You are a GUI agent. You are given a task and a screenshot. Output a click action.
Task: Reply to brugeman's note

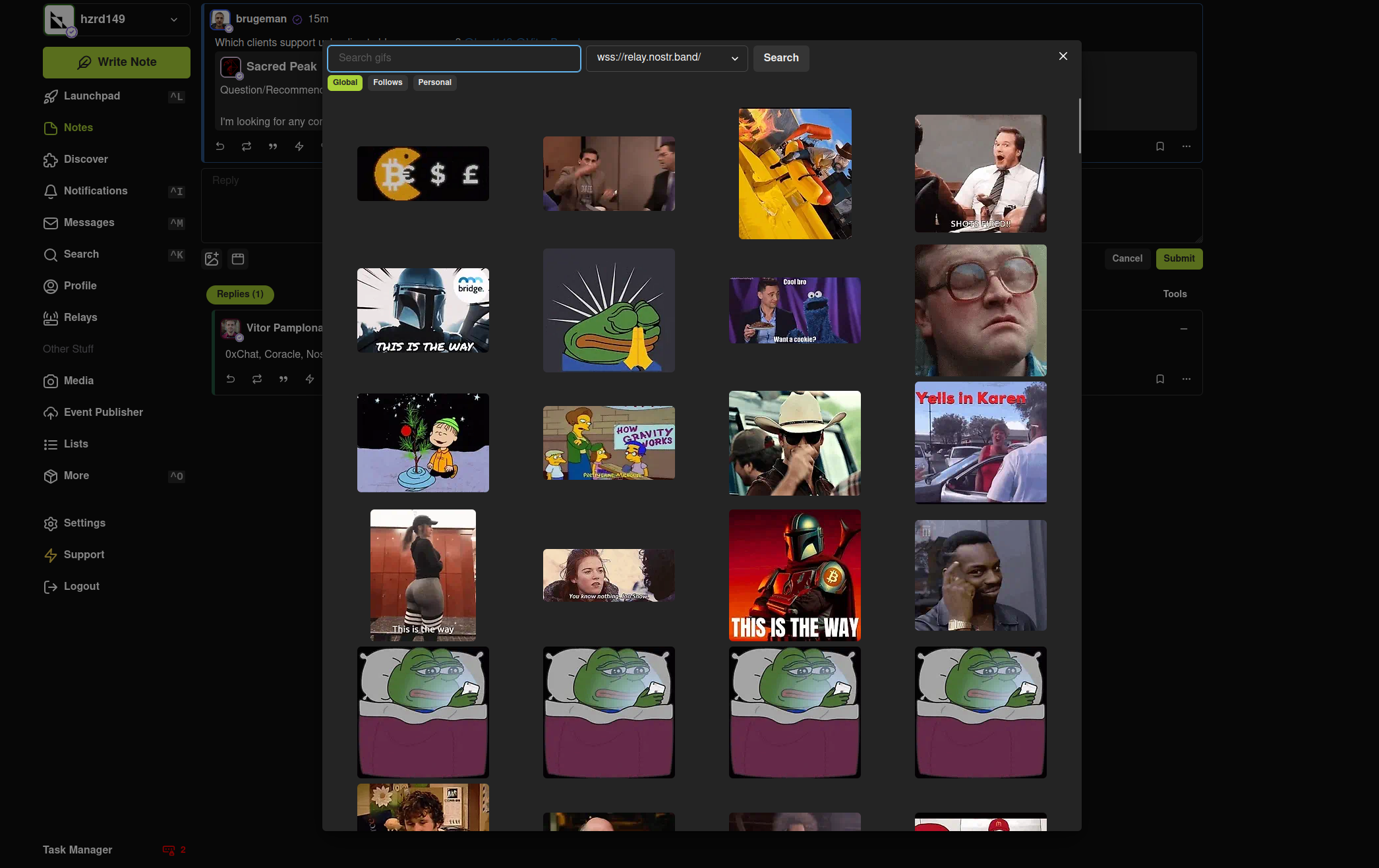coord(220,146)
